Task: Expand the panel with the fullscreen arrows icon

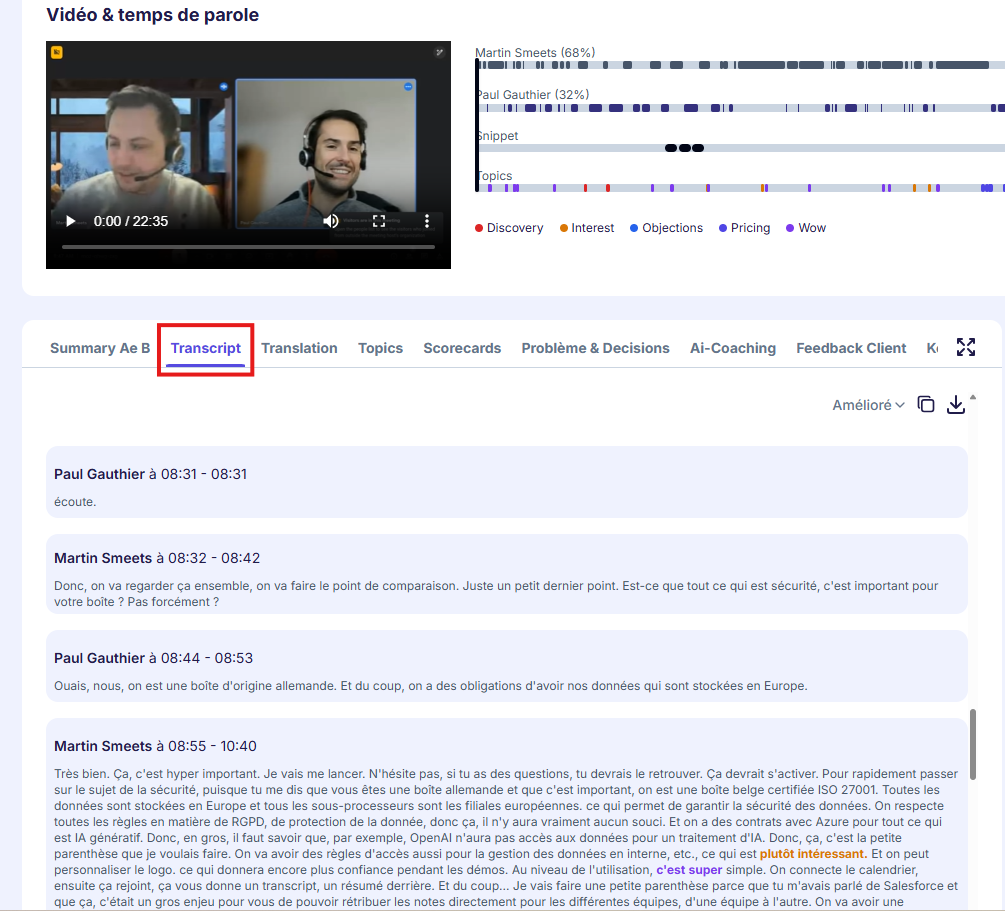Action: coord(966,347)
